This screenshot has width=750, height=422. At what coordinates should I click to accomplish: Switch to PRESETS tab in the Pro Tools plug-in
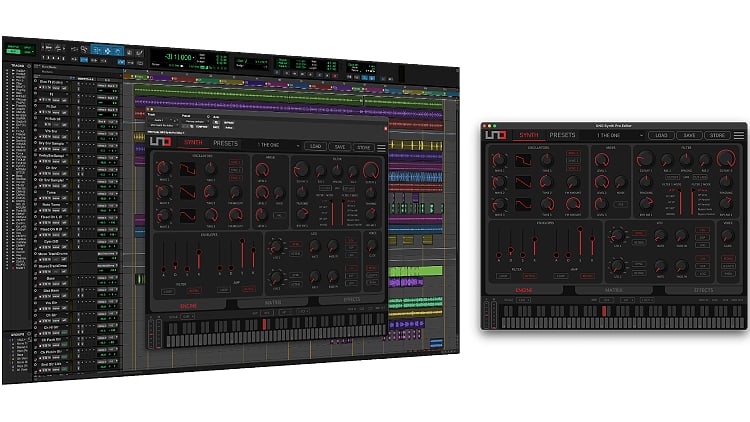(225, 143)
